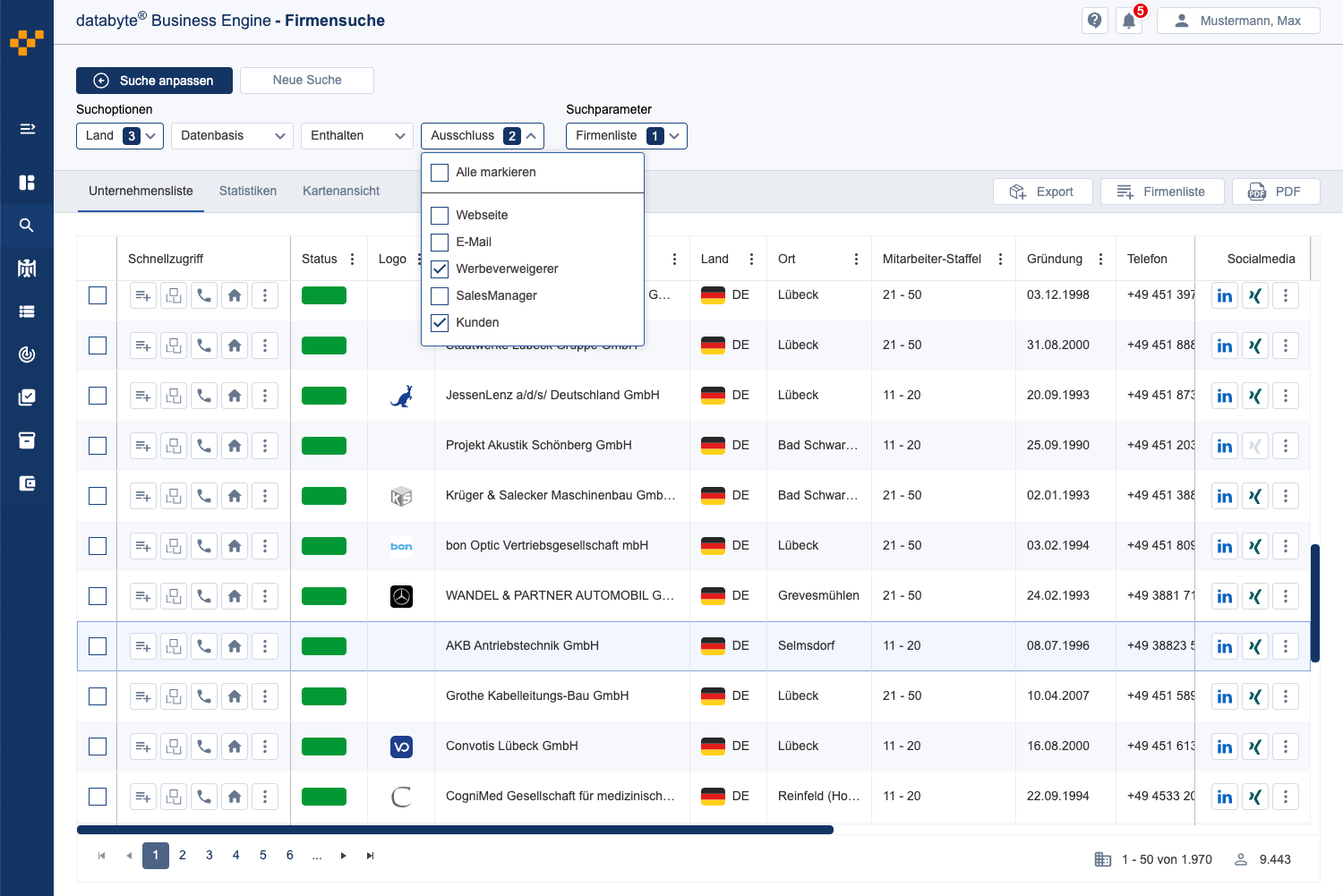Tick the E-Mail exclusion checkbox
Viewport: 1343px width, 896px height.
pyautogui.click(x=440, y=243)
